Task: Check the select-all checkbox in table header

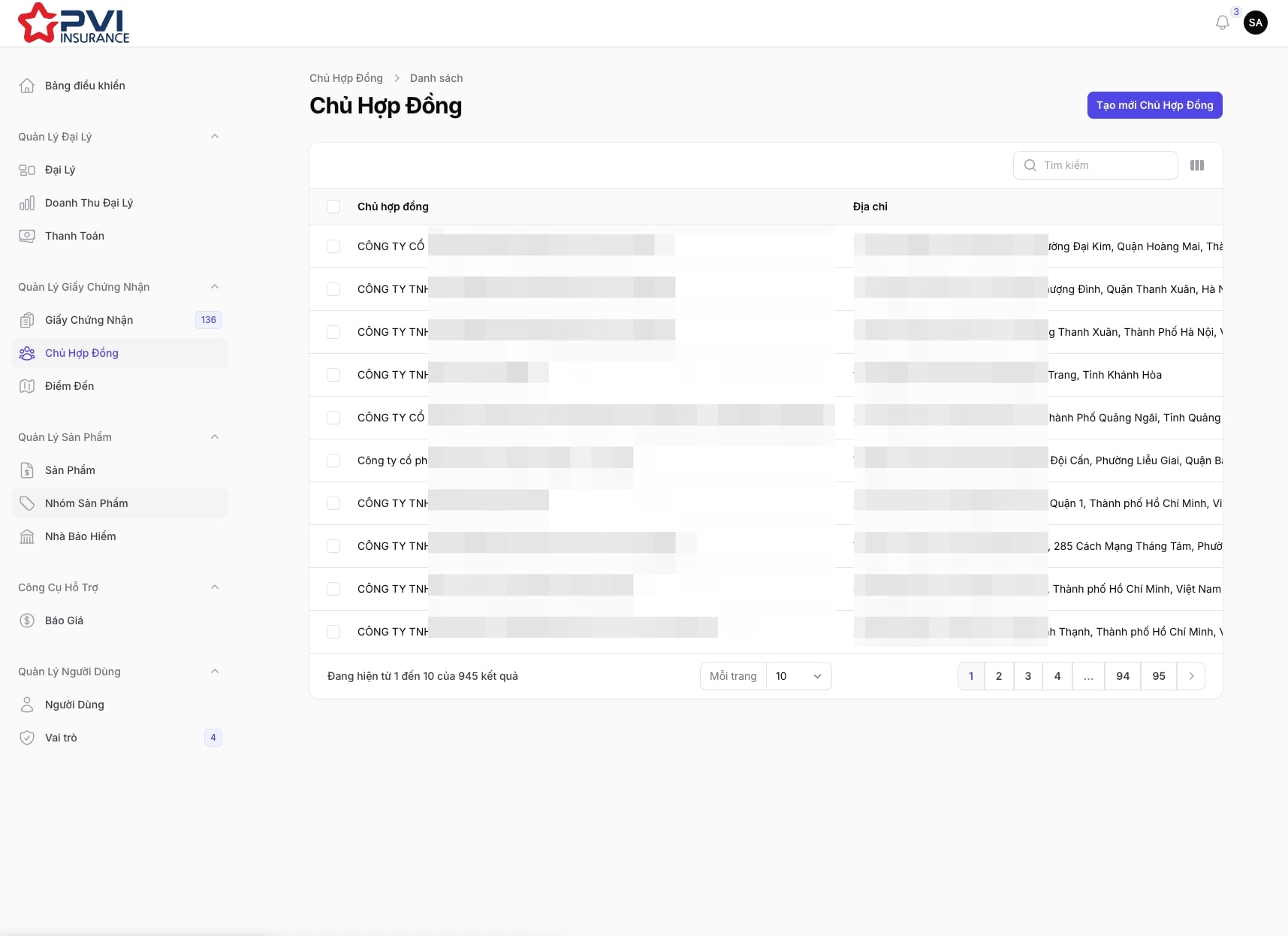Action: 333,207
